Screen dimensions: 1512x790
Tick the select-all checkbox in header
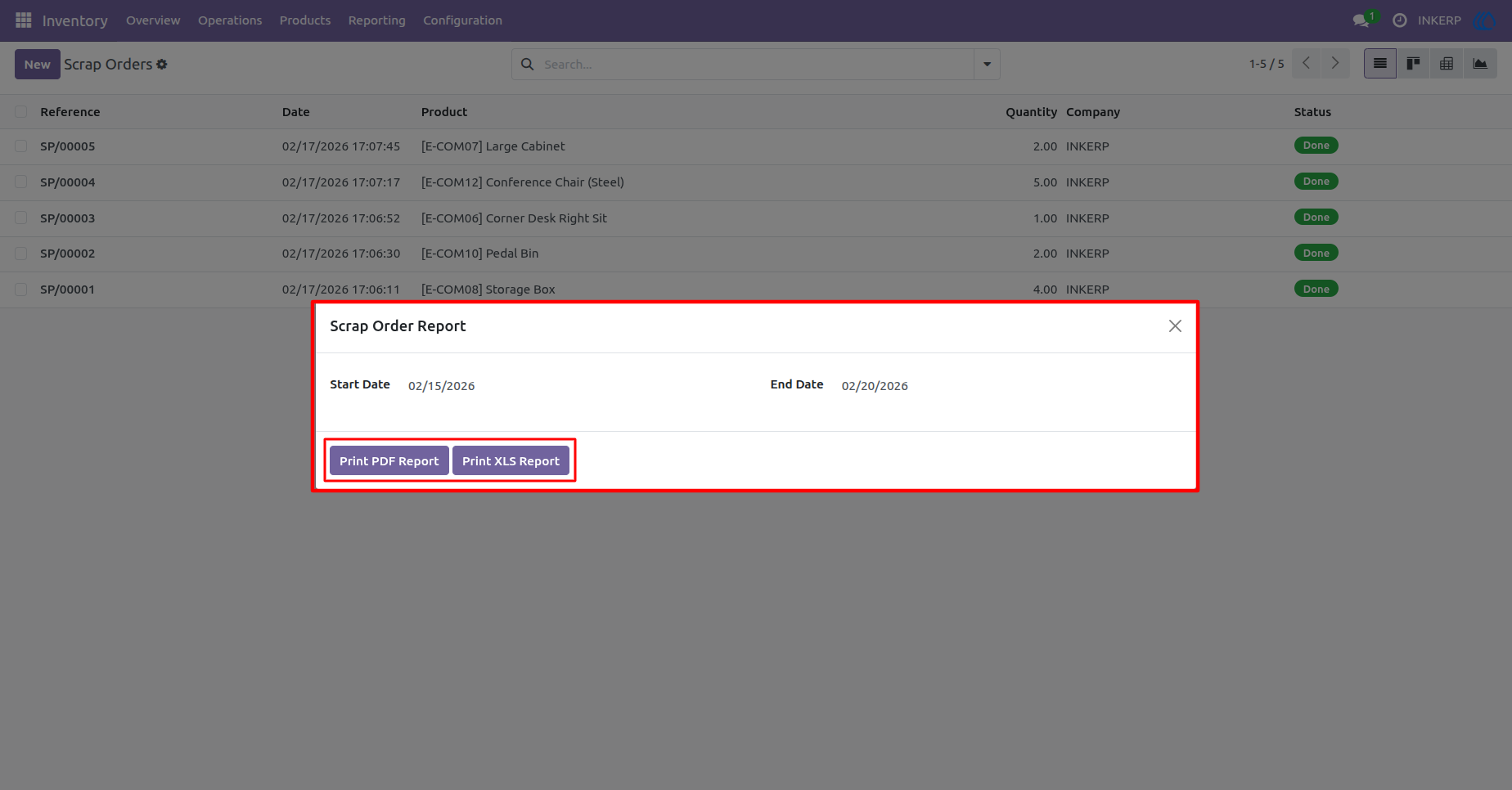click(21, 111)
